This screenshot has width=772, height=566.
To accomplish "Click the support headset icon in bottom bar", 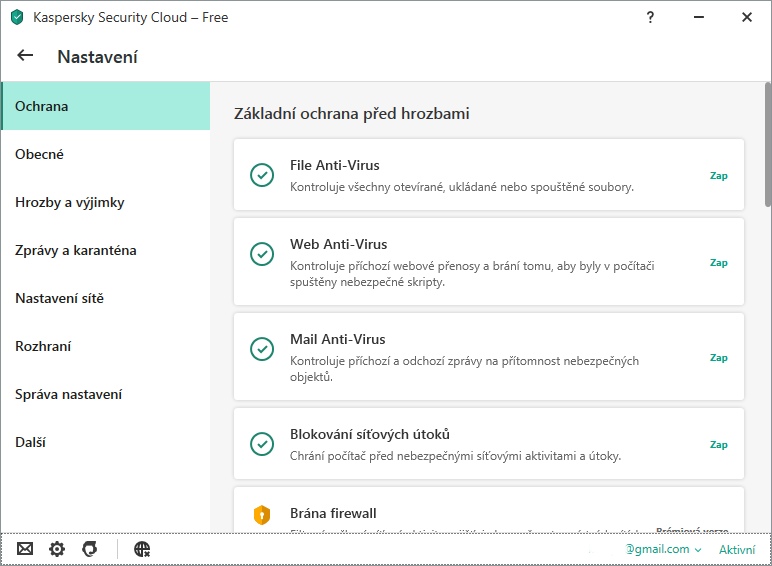I will (x=89, y=549).
